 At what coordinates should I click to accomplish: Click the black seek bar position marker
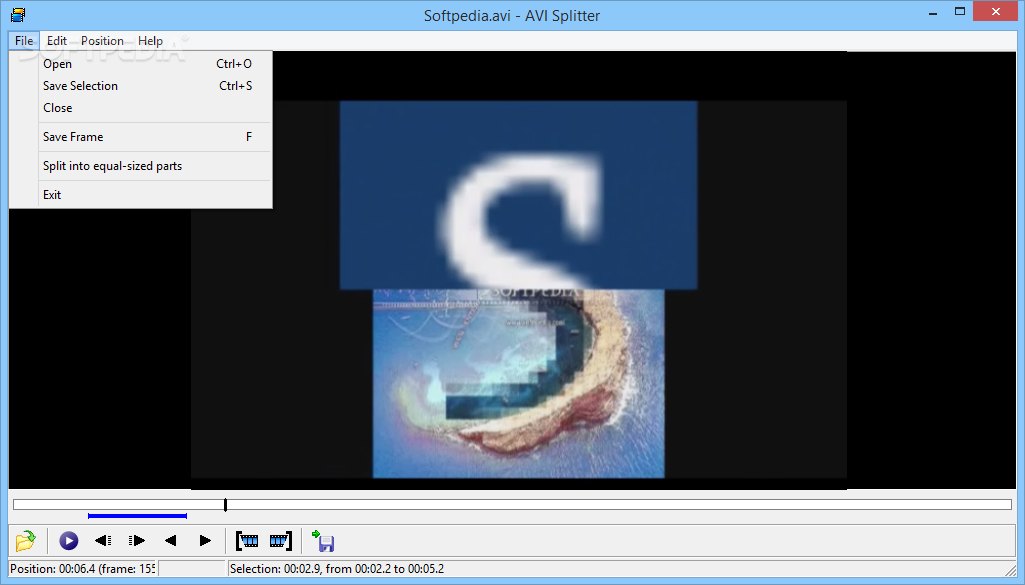point(226,505)
